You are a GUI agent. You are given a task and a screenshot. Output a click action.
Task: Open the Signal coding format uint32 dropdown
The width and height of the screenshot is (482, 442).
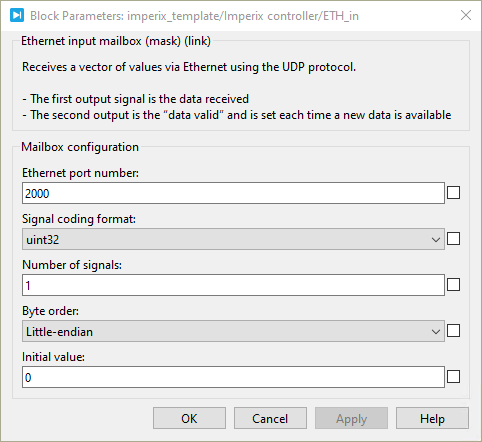click(x=233, y=239)
